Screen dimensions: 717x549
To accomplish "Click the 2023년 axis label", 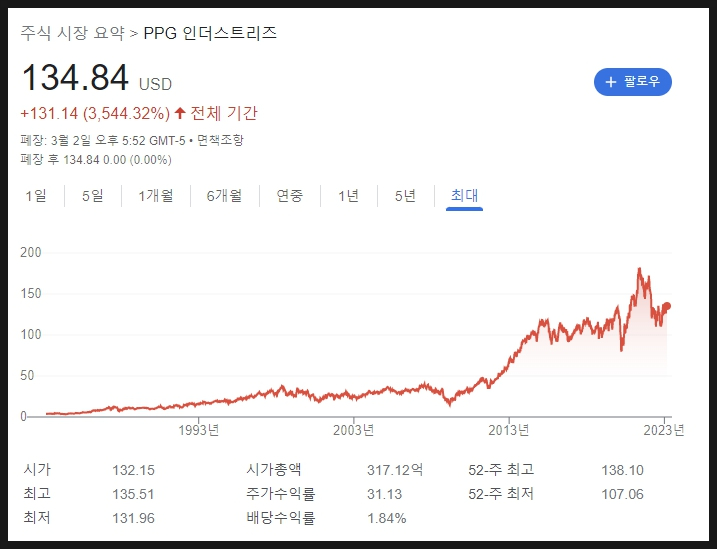I will pos(664,430).
